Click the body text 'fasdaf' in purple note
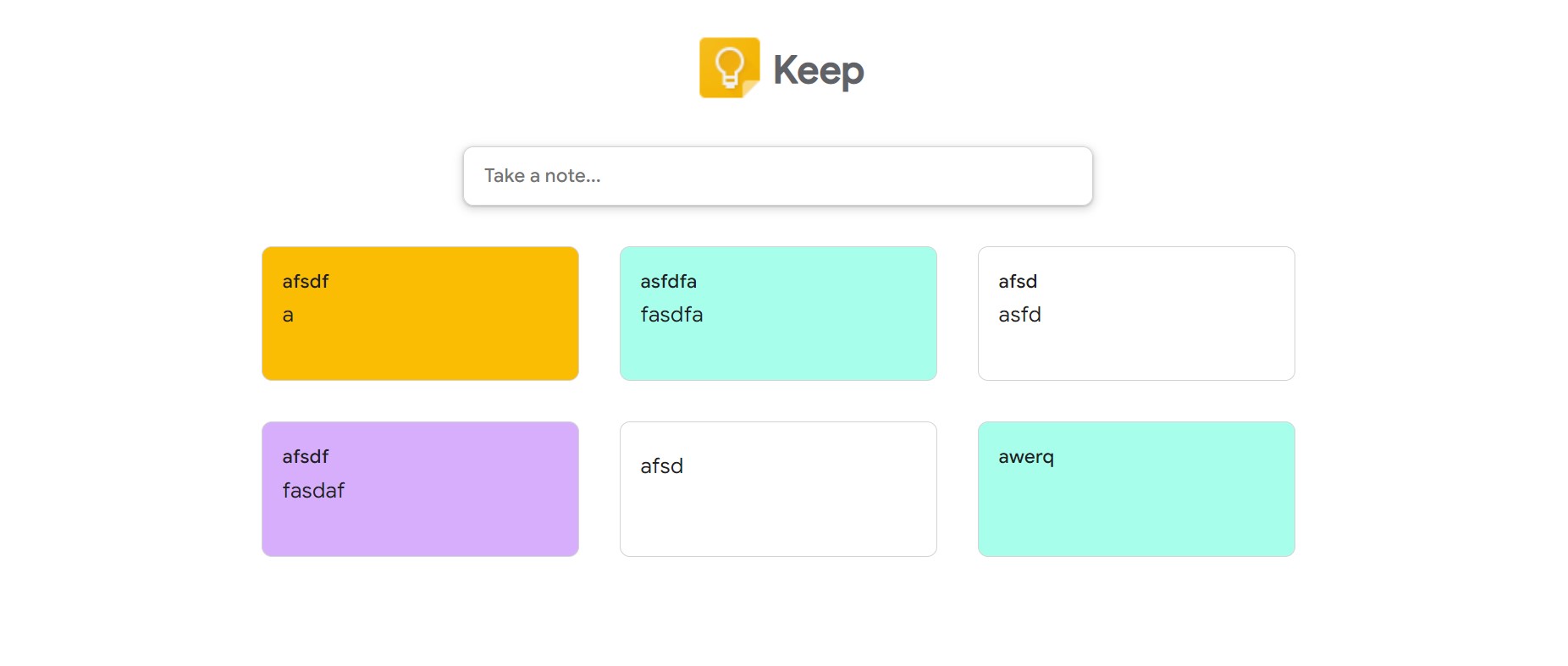Viewport: 1568px width, 666px height. [313, 491]
